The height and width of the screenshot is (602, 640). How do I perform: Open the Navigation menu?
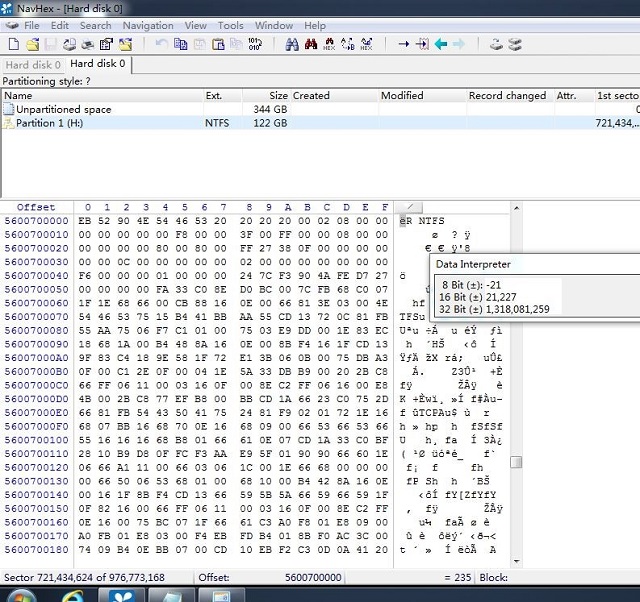pyautogui.click(x=148, y=26)
